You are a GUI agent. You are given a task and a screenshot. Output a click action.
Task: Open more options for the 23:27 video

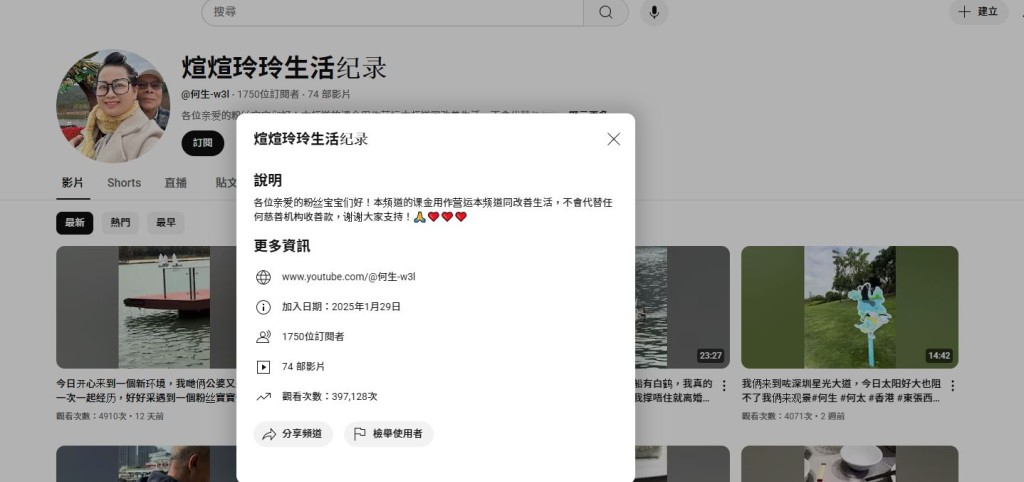tap(724, 386)
